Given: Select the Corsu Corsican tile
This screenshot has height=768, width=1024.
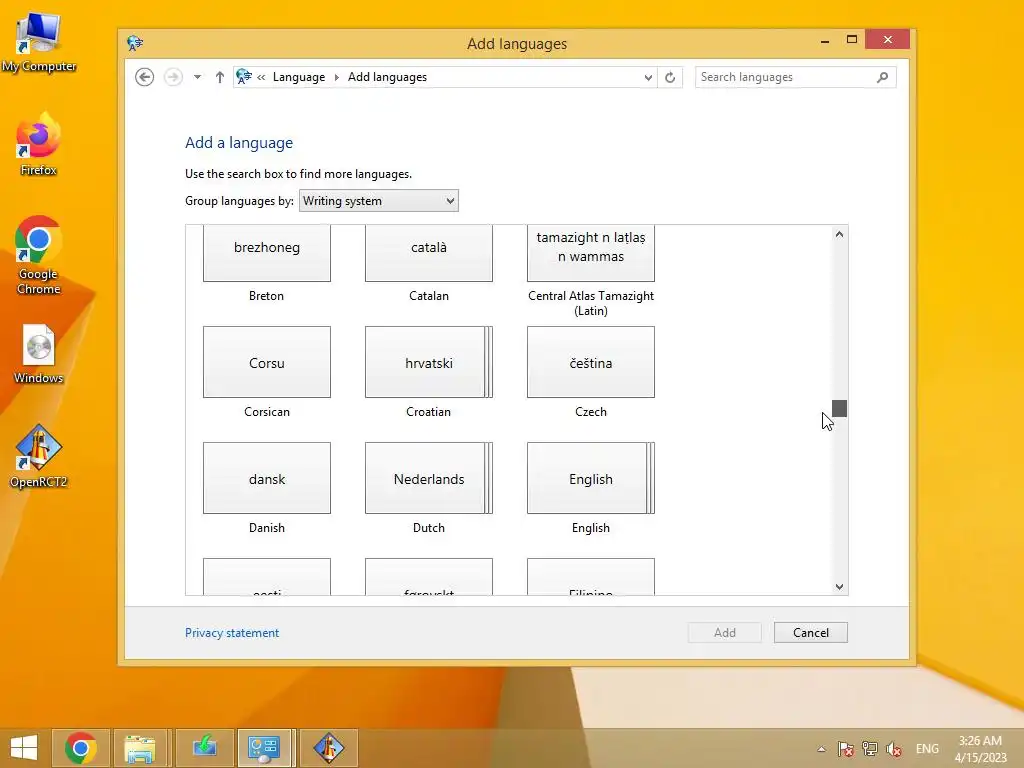Looking at the screenshot, I should tap(266, 362).
